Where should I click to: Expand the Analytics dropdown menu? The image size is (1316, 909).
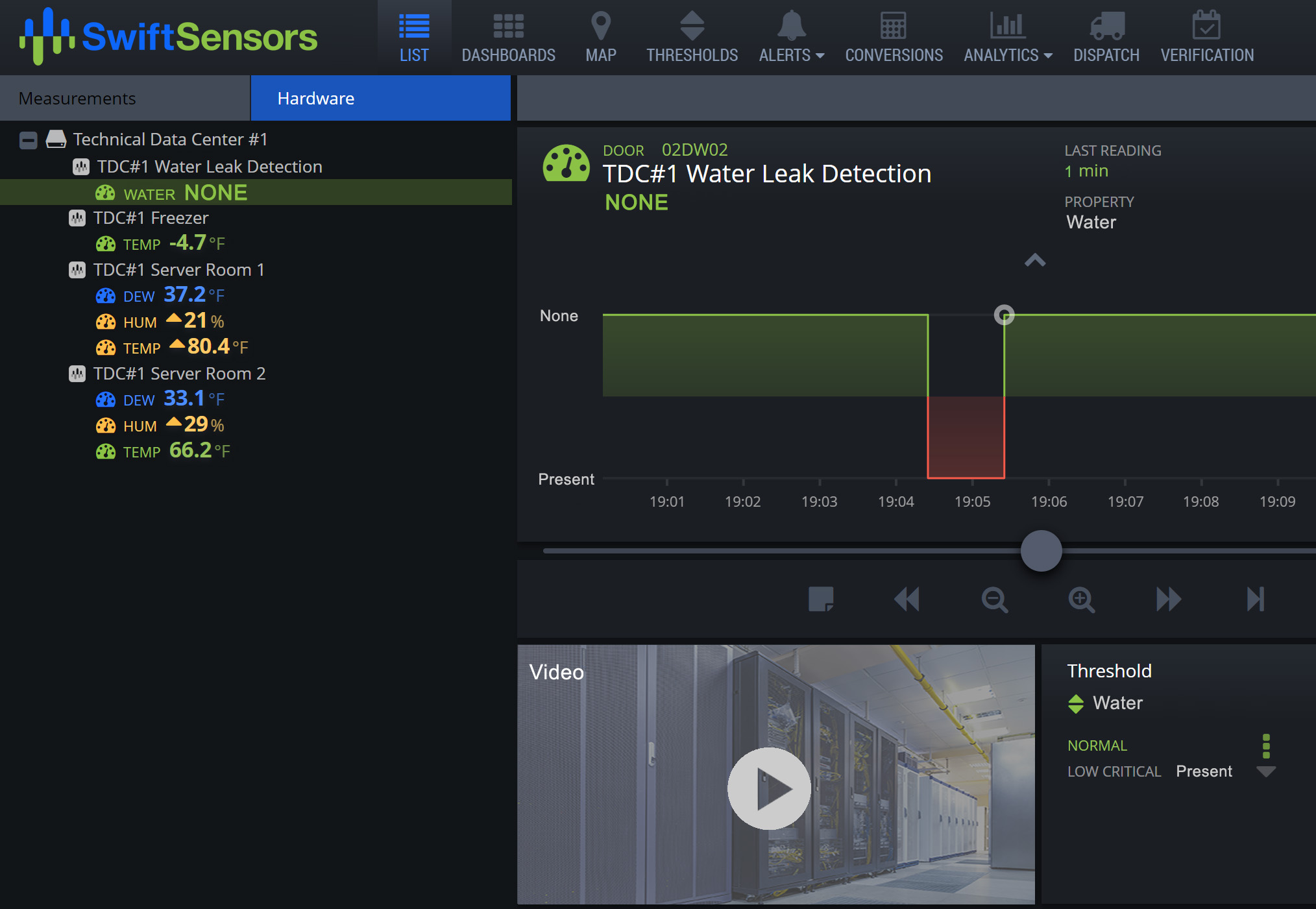tap(1008, 38)
